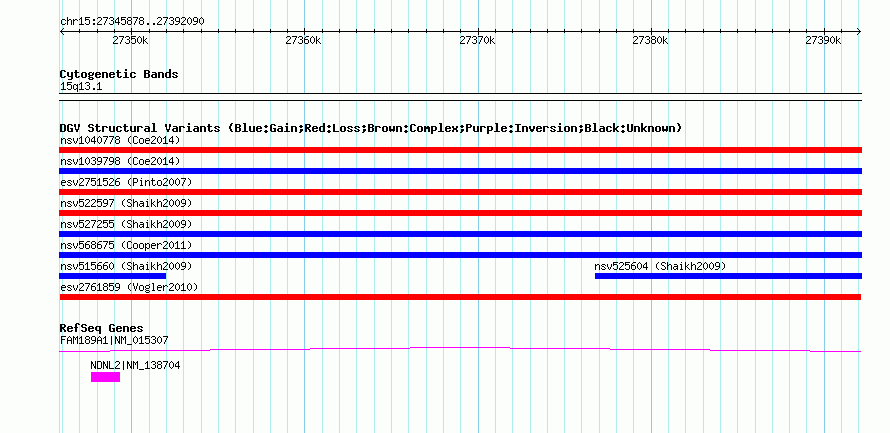Click the Cytogenetic Bands track heading
The width and height of the screenshot is (890, 433).
pos(119,74)
